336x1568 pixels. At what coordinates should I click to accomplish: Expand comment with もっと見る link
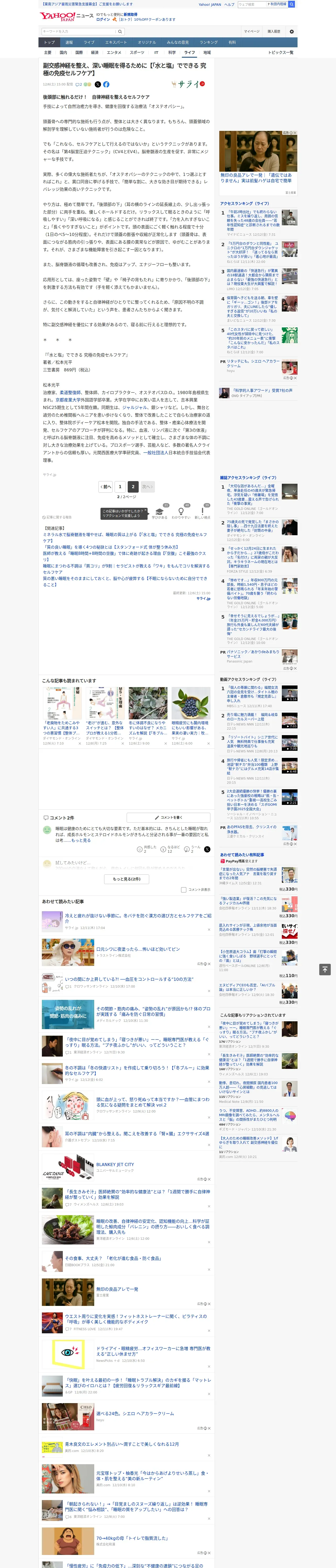(x=81, y=841)
